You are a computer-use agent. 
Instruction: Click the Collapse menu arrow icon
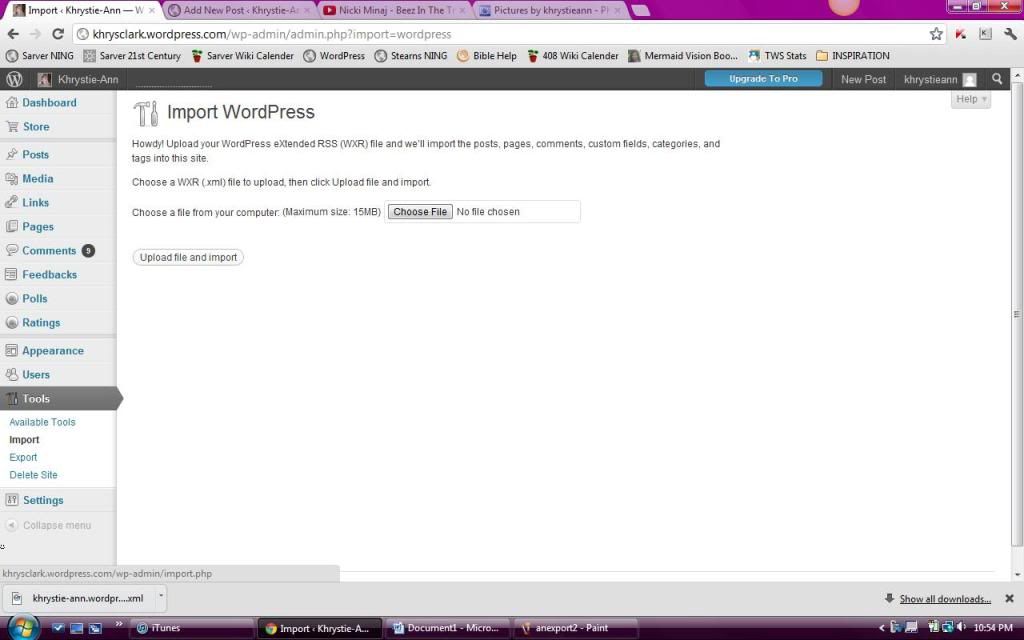point(11,525)
